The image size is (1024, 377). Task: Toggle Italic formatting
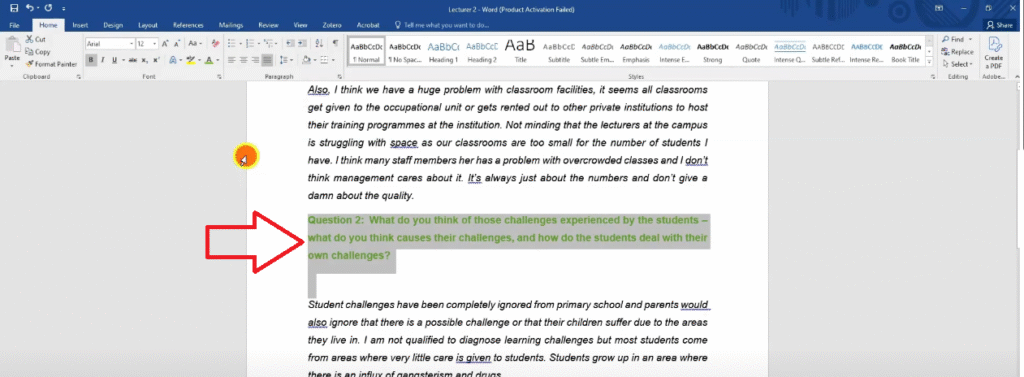coord(103,60)
